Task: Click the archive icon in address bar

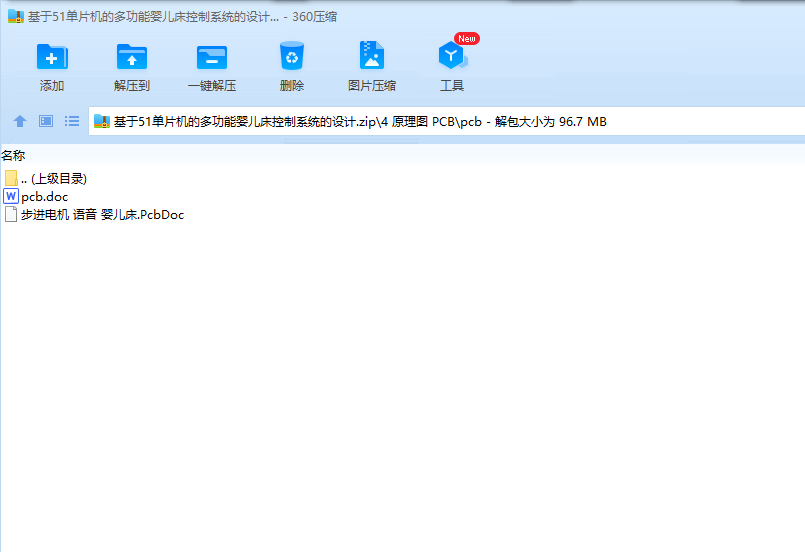Action: click(x=102, y=122)
